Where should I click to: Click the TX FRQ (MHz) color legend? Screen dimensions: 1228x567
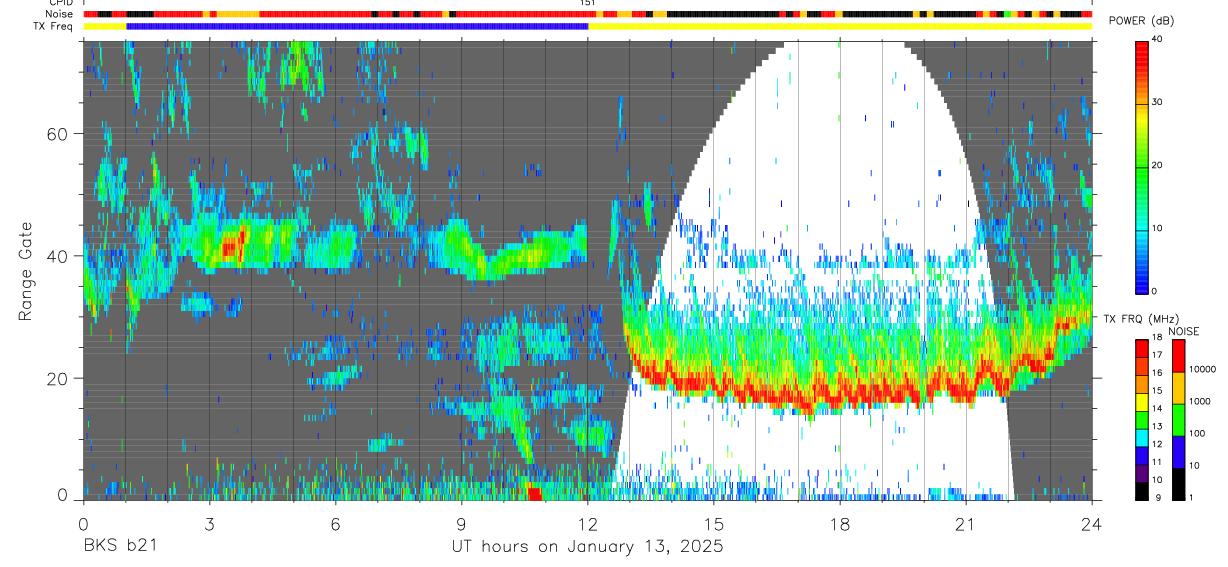tap(1142, 419)
